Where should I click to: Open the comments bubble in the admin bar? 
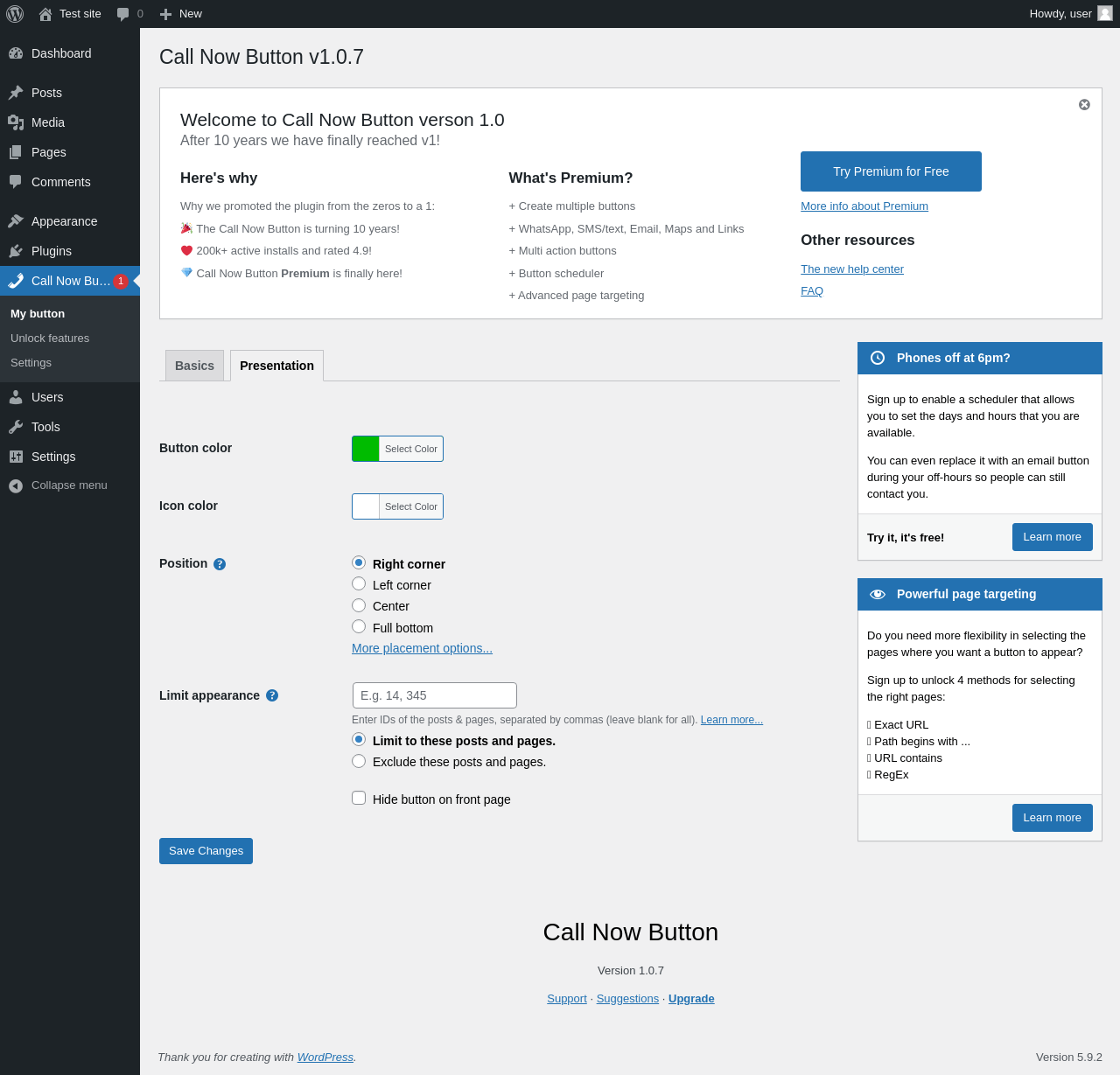[x=123, y=14]
